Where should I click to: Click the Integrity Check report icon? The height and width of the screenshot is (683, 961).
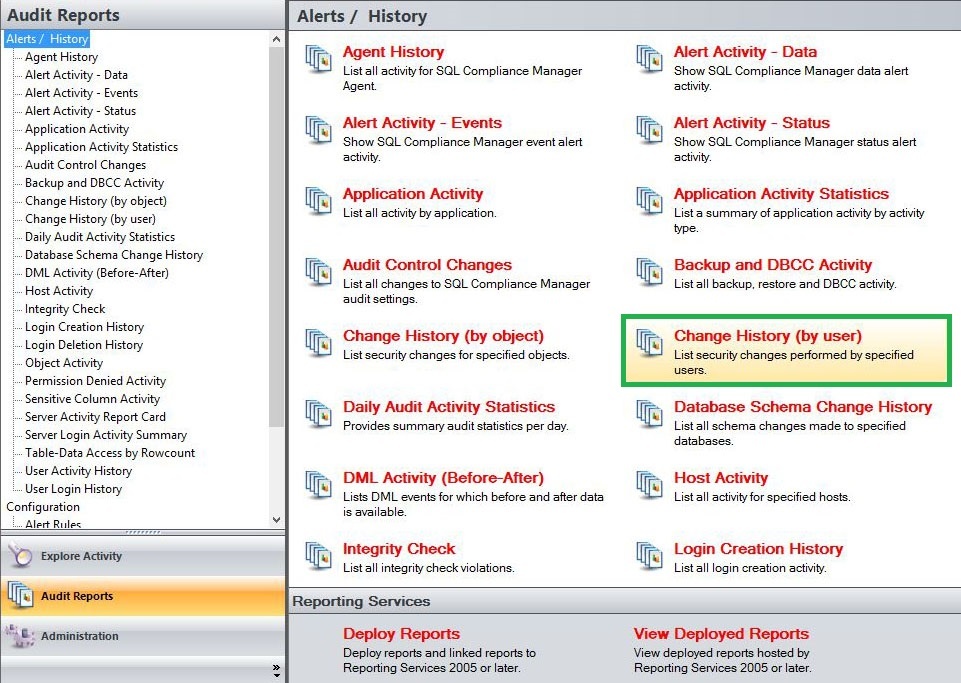pos(319,557)
